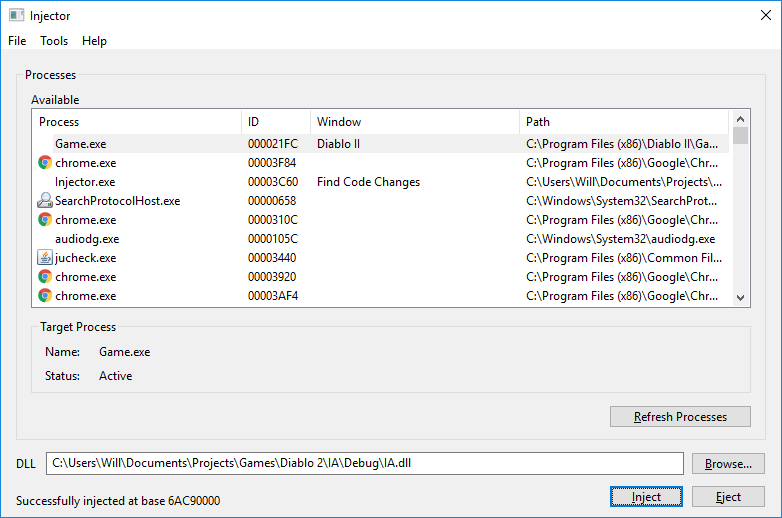The width and height of the screenshot is (782, 518).
Task: Click the Refresh Processes button
Action: pos(680,416)
